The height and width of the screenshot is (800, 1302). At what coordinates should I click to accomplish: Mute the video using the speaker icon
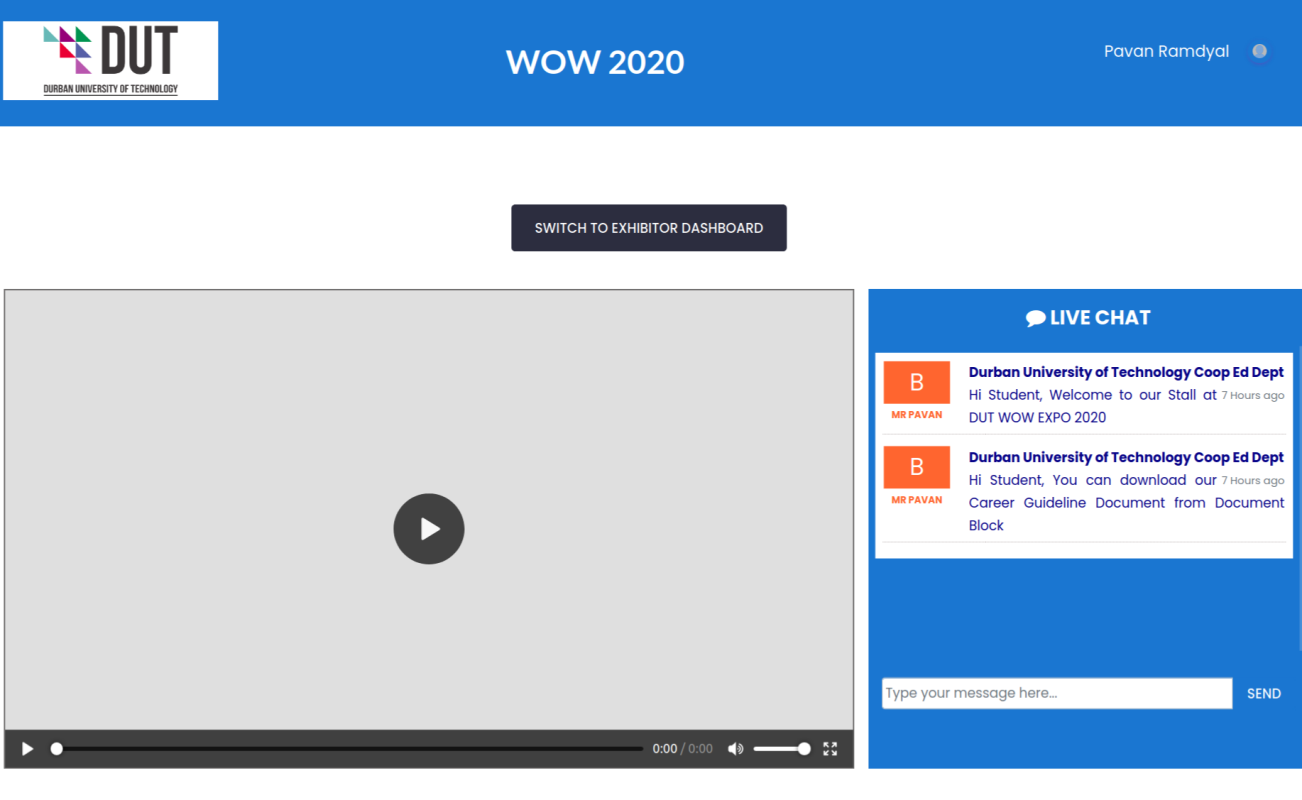click(735, 749)
